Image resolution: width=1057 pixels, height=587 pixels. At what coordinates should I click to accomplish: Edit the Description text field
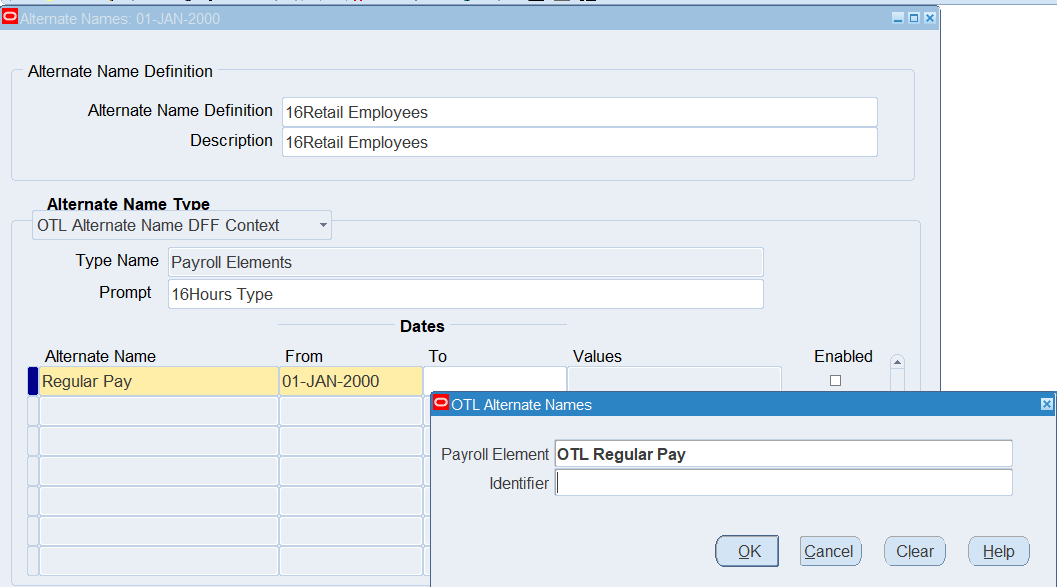click(x=579, y=142)
